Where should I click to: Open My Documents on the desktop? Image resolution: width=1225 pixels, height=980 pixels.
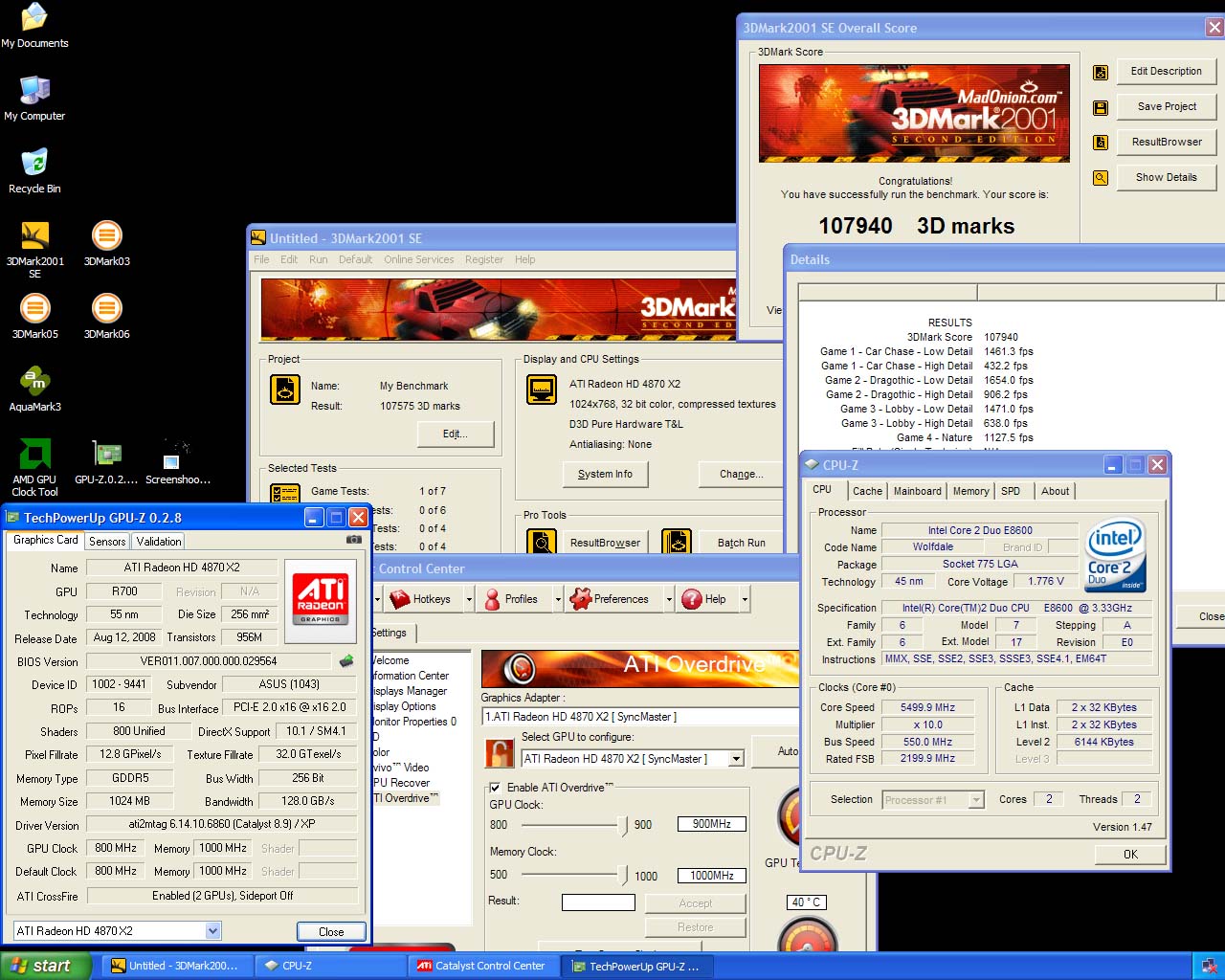pos(34,25)
